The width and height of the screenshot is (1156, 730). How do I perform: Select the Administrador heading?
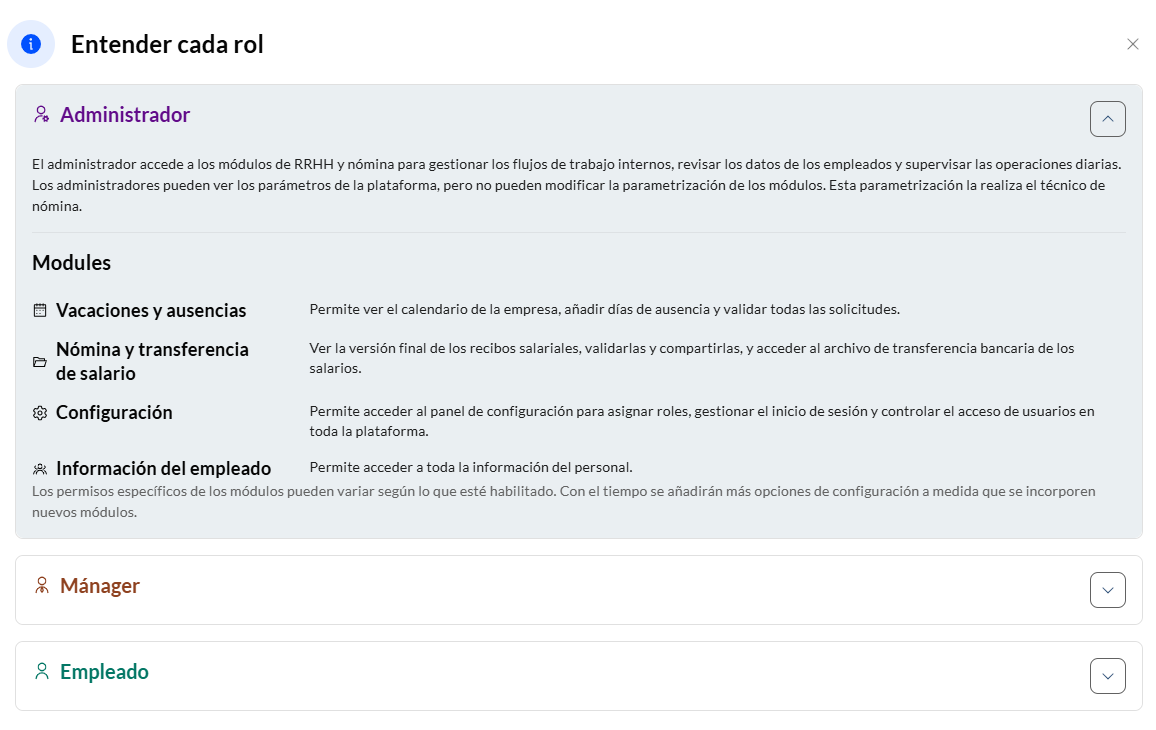coord(125,115)
